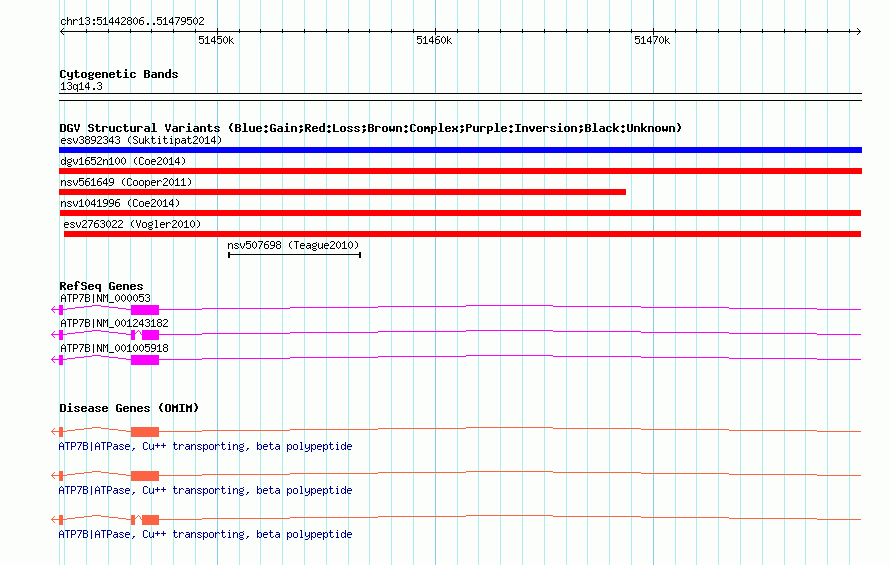
Task: Click the first OMIM ATP7B disease gene link
Action: pos(205,446)
